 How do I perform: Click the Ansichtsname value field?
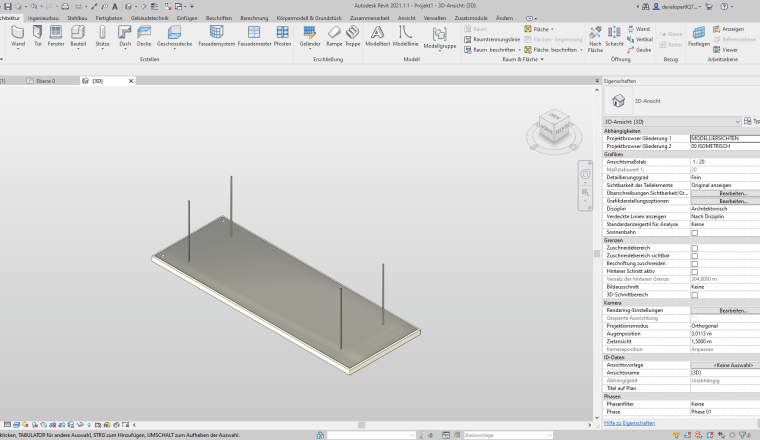pos(723,372)
